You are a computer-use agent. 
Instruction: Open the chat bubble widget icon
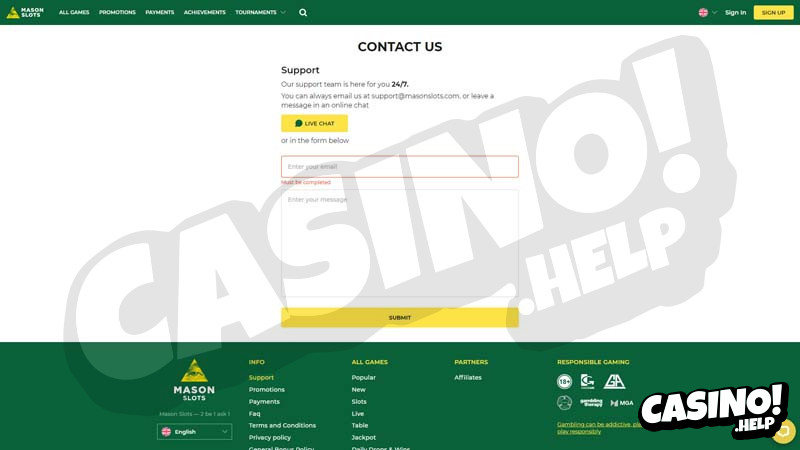[x=784, y=431]
